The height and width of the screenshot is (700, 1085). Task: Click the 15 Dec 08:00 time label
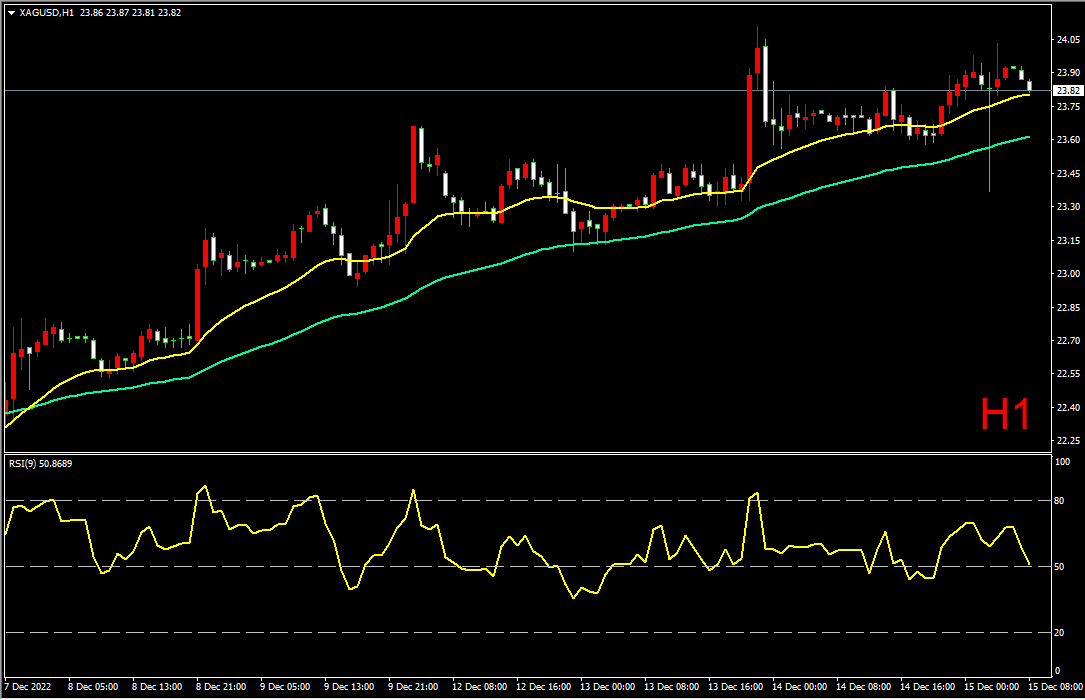1056,687
